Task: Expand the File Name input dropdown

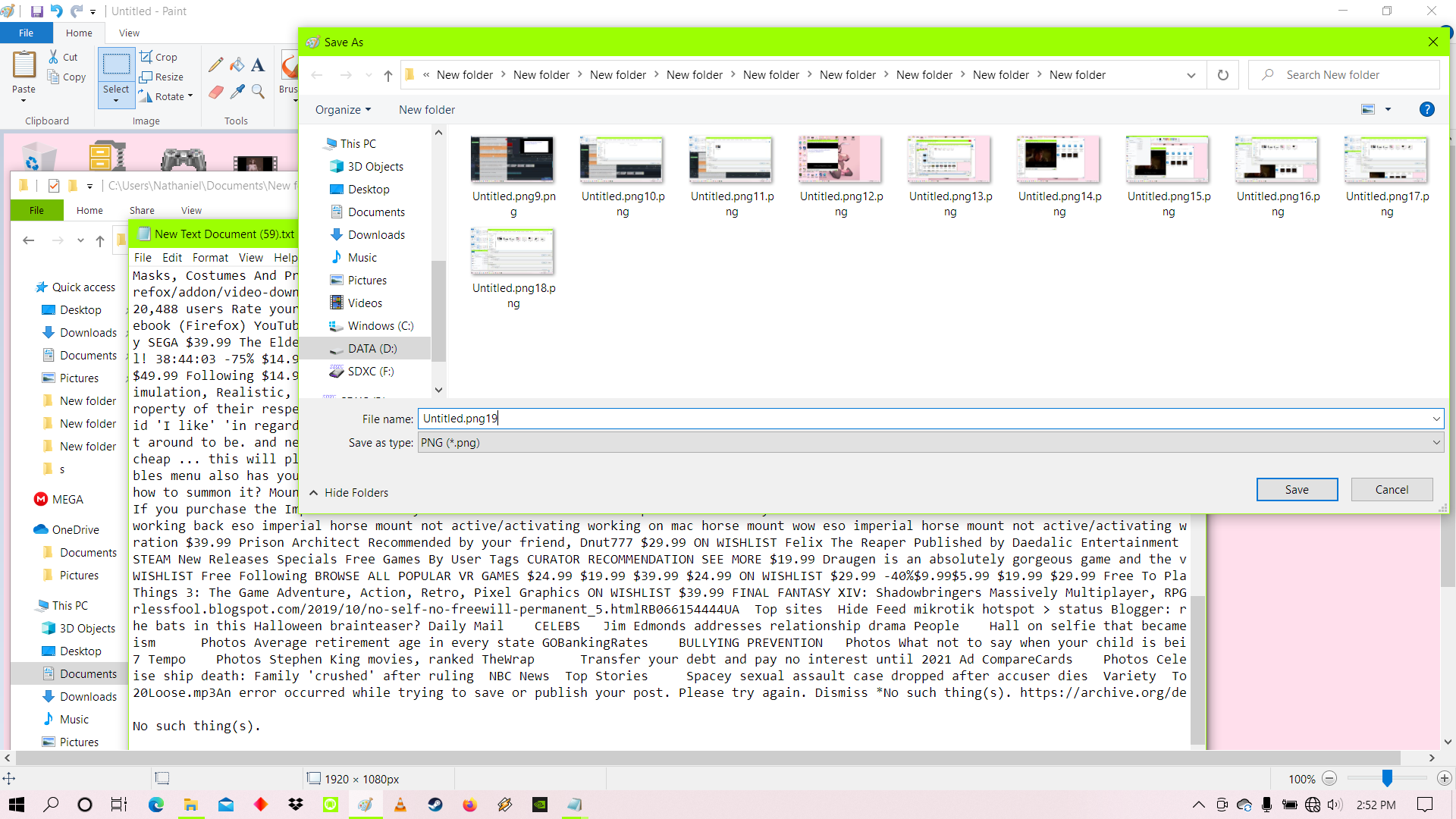Action: (1437, 418)
